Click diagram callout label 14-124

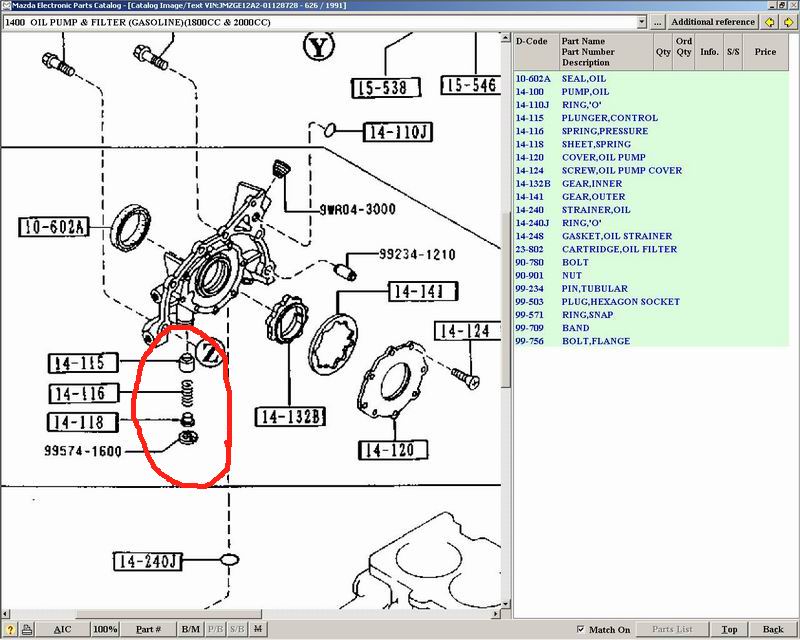click(x=468, y=331)
